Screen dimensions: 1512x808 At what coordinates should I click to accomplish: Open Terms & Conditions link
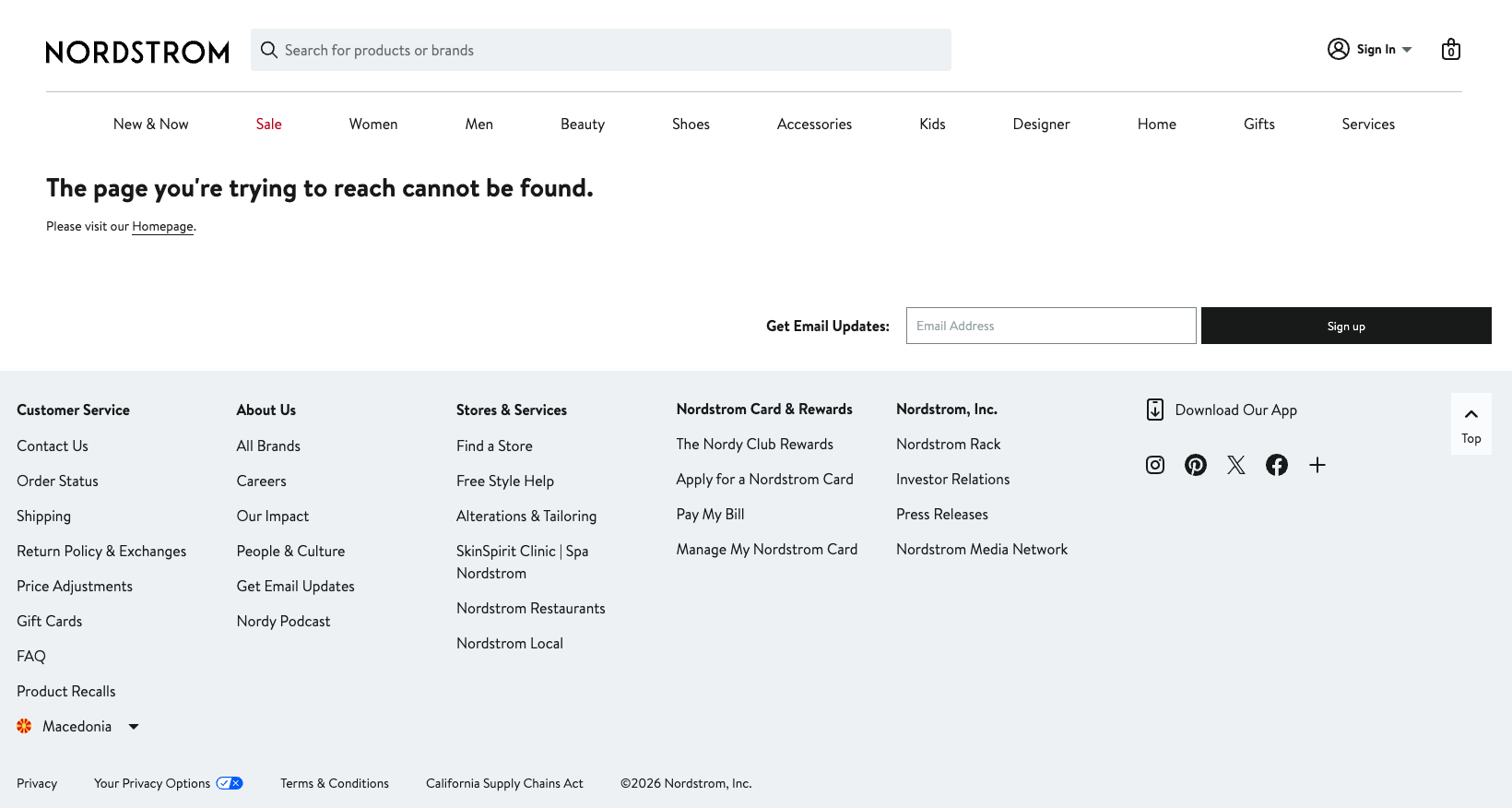[x=335, y=783]
